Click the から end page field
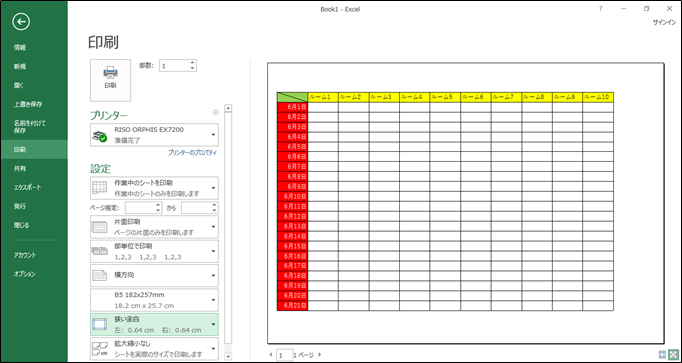Image resolution: width=682 pixels, height=363 pixels. click(x=197, y=208)
